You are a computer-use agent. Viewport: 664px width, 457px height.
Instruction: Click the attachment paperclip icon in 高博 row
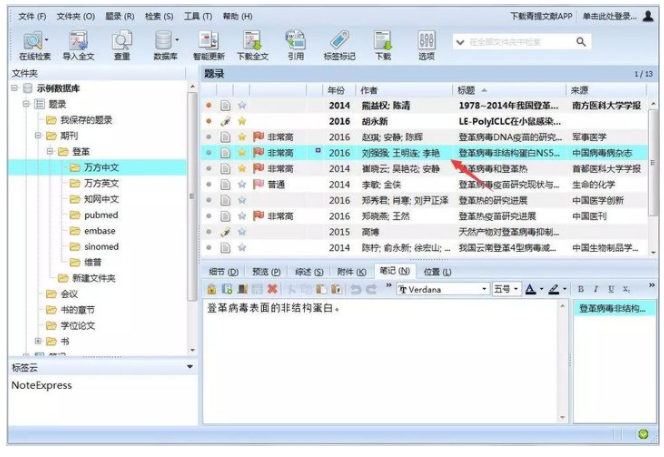click(x=225, y=232)
